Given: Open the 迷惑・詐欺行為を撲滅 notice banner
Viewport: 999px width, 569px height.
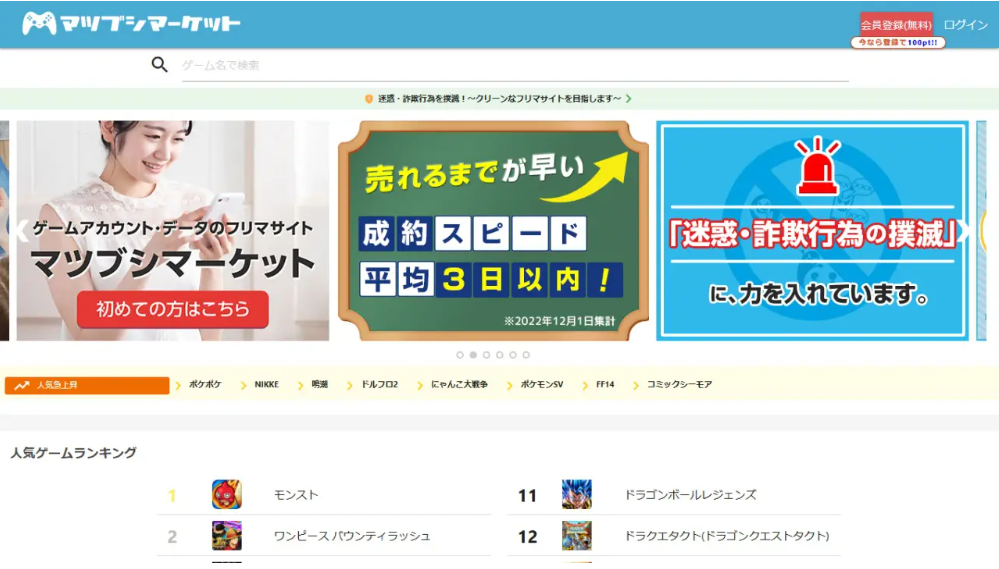Looking at the screenshot, I should 499,99.
